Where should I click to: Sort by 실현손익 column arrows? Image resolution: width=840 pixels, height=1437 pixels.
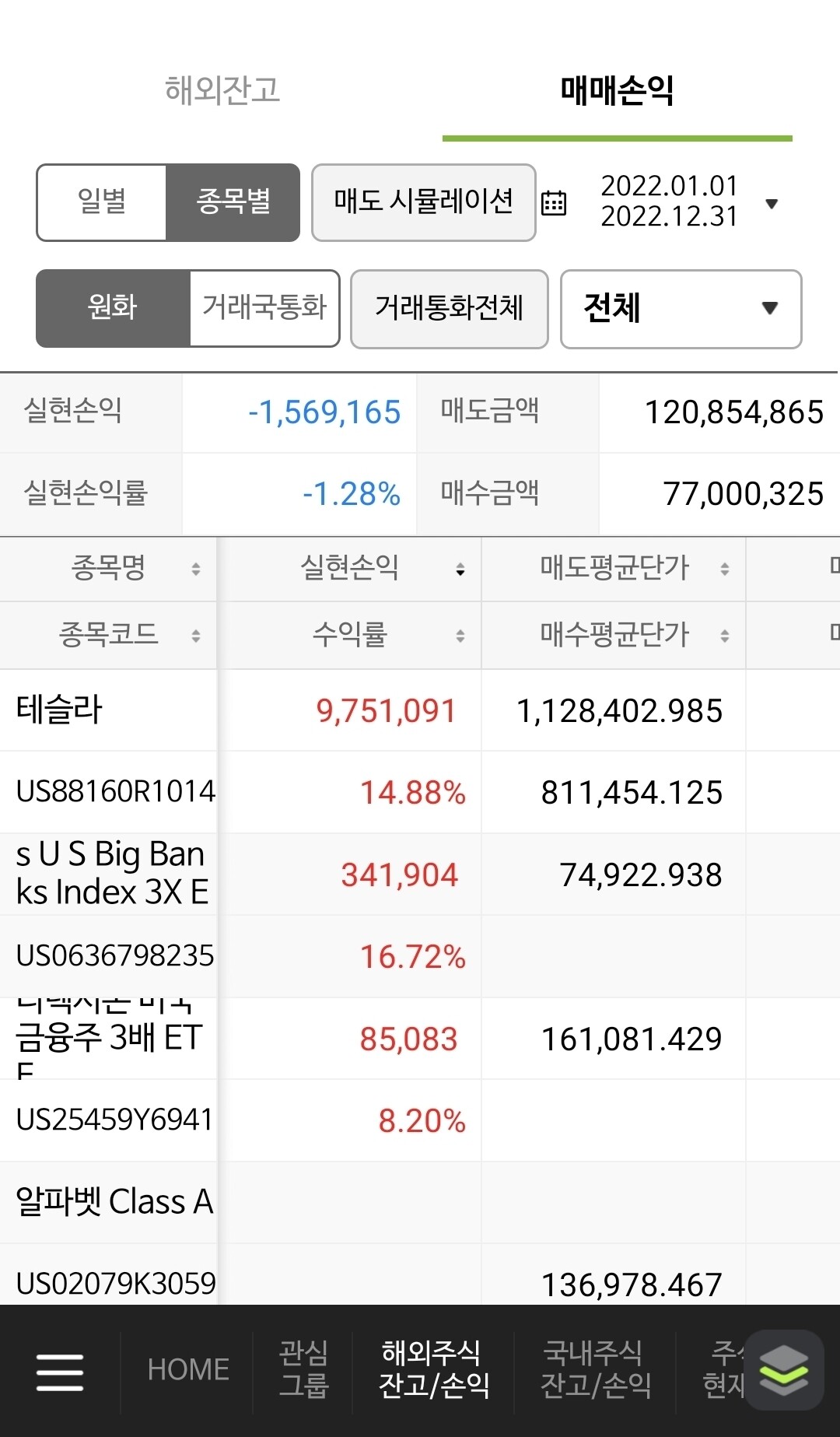pyautogui.click(x=460, y=569)
